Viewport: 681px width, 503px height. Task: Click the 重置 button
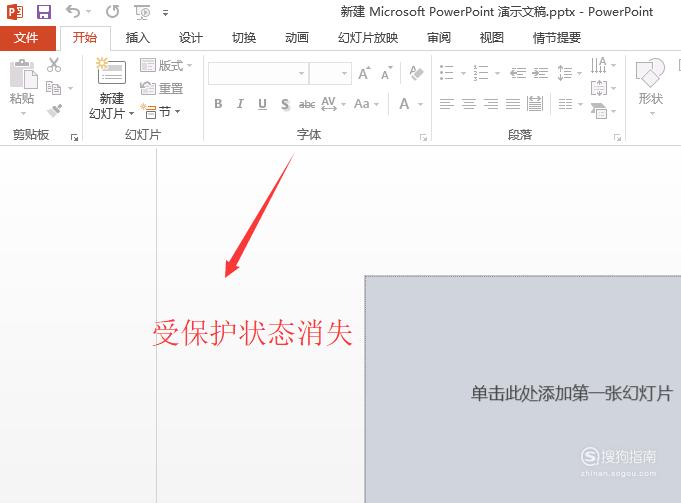[162, 89]
